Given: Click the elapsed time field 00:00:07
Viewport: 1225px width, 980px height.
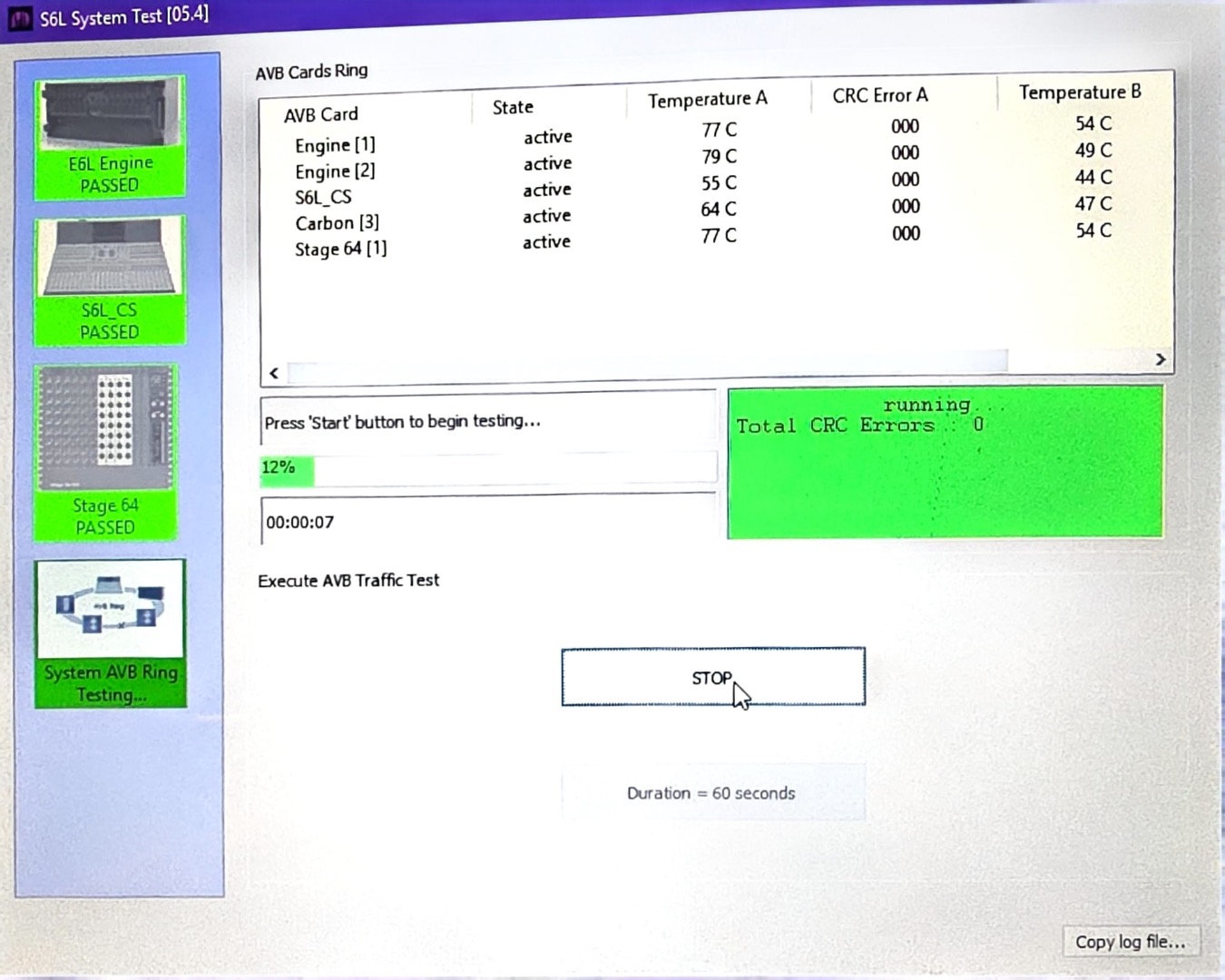Looking at the screenshot, I should tap(488, 521).
